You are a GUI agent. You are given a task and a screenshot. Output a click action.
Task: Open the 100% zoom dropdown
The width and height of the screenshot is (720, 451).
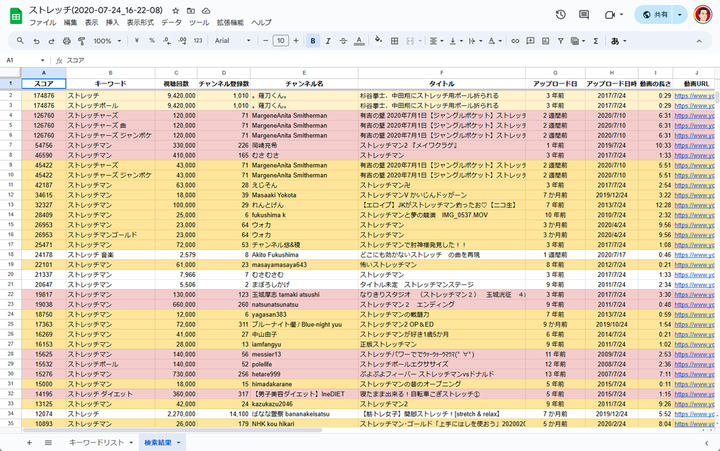click(x=107, y=41)
